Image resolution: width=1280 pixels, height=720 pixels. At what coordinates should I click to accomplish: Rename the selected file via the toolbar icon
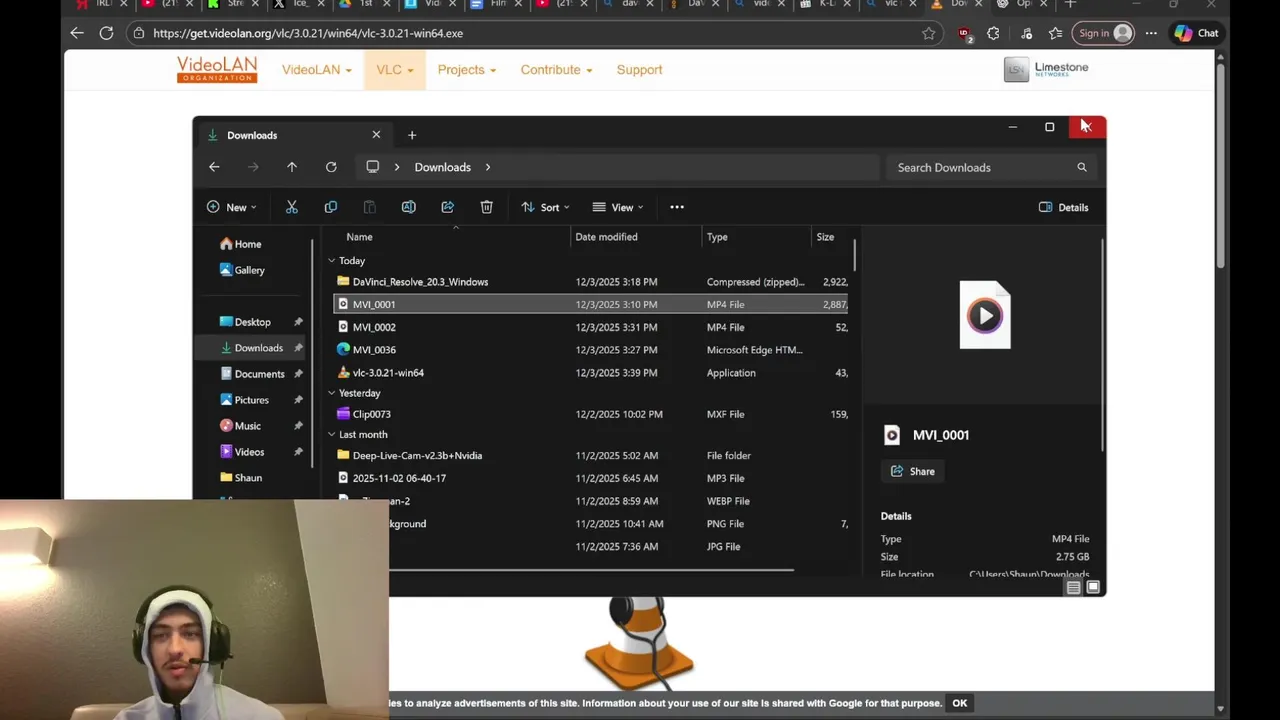click(x=408, y=207)
